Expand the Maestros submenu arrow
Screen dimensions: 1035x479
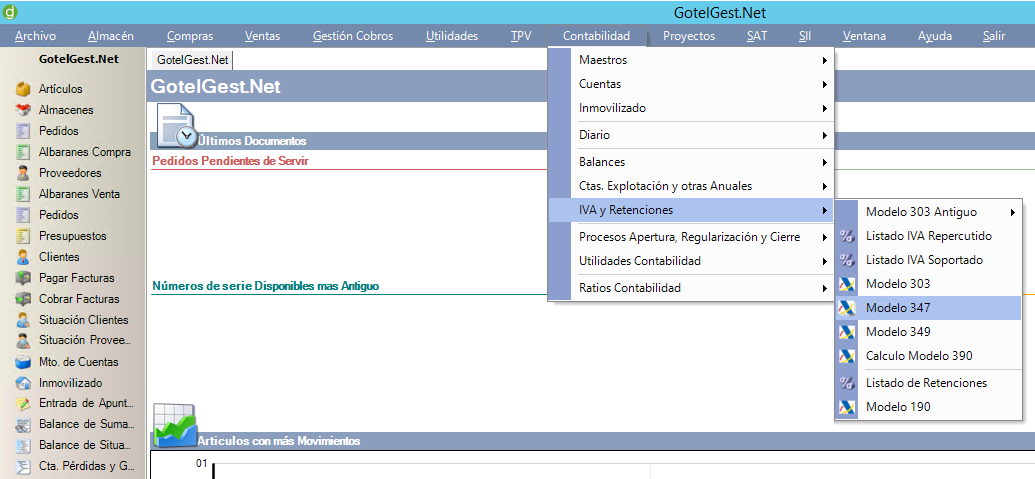coord(825,61)
